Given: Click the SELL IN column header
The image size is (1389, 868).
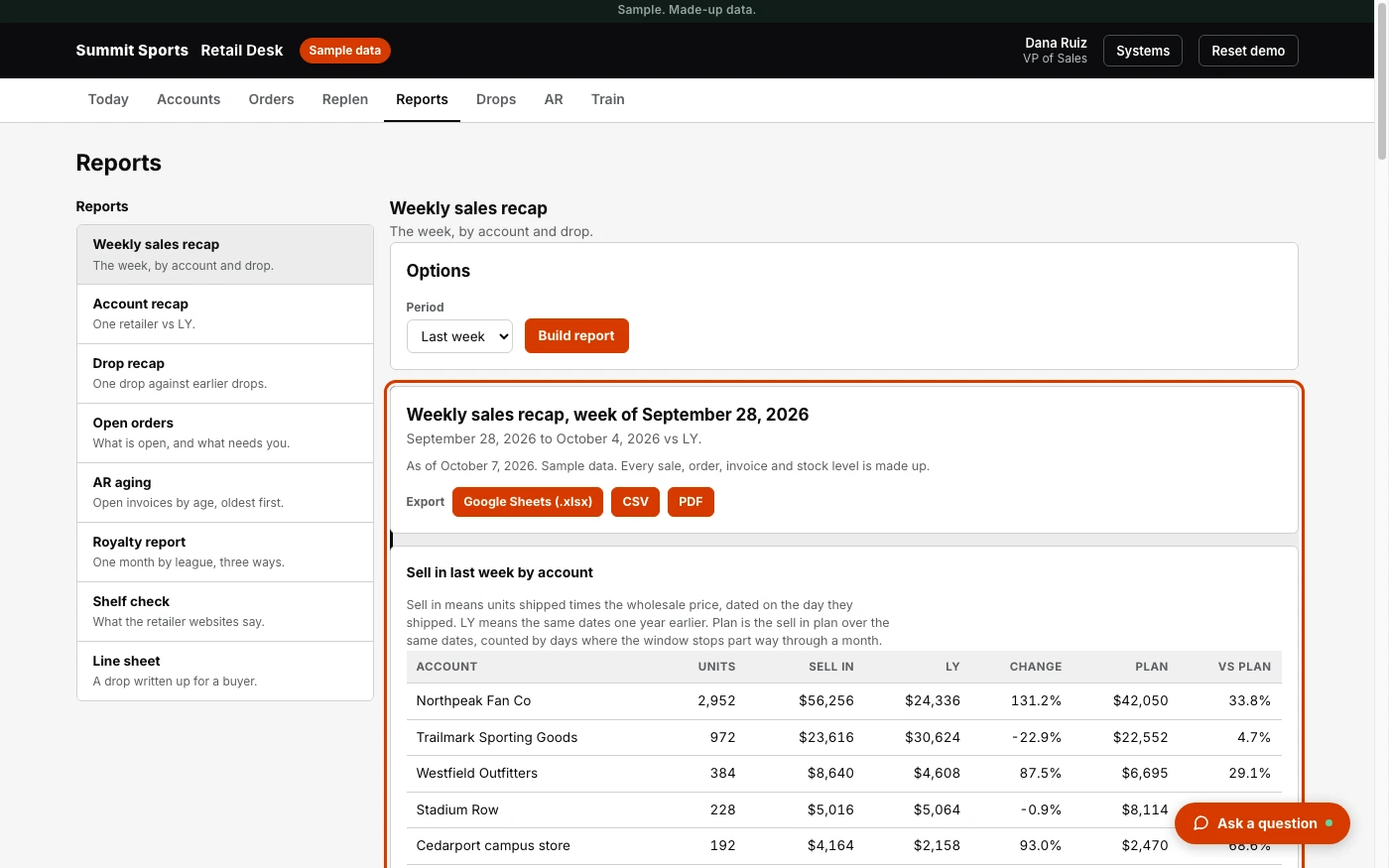Looking at the screenshot, I should 831,667.
